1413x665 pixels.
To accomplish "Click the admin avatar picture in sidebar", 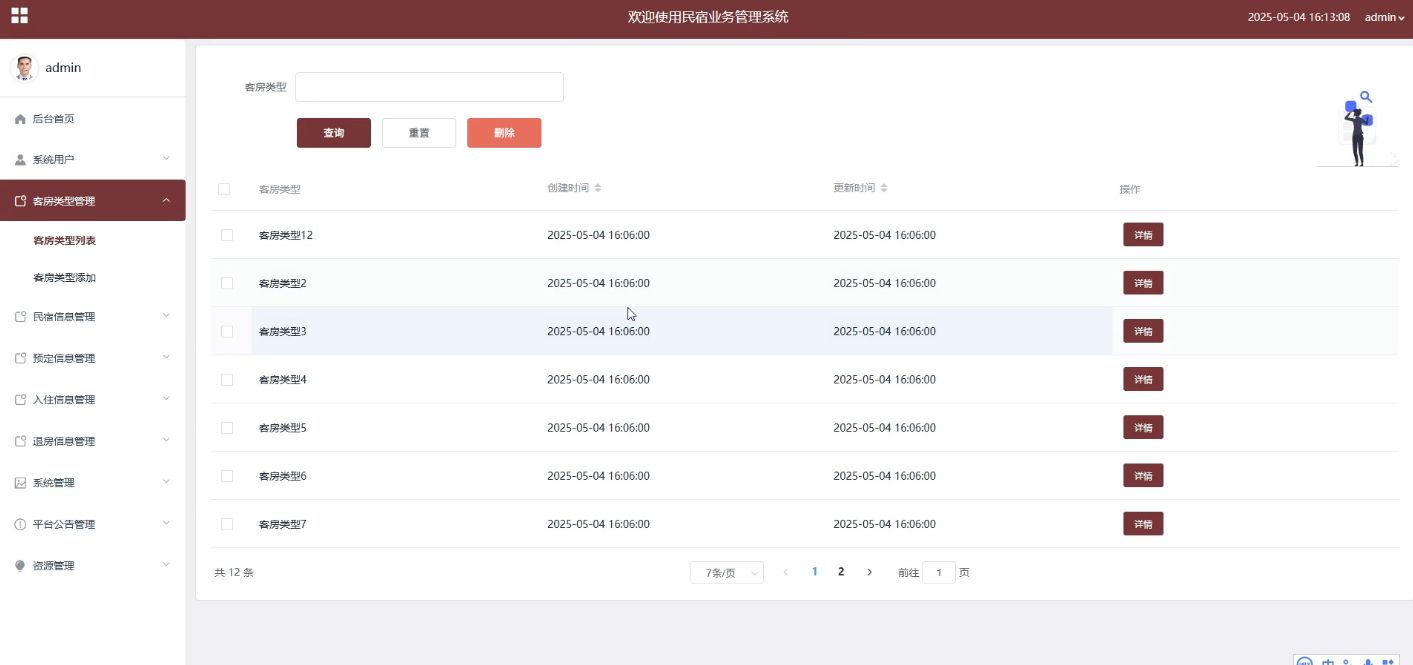I will pos(24,68).
